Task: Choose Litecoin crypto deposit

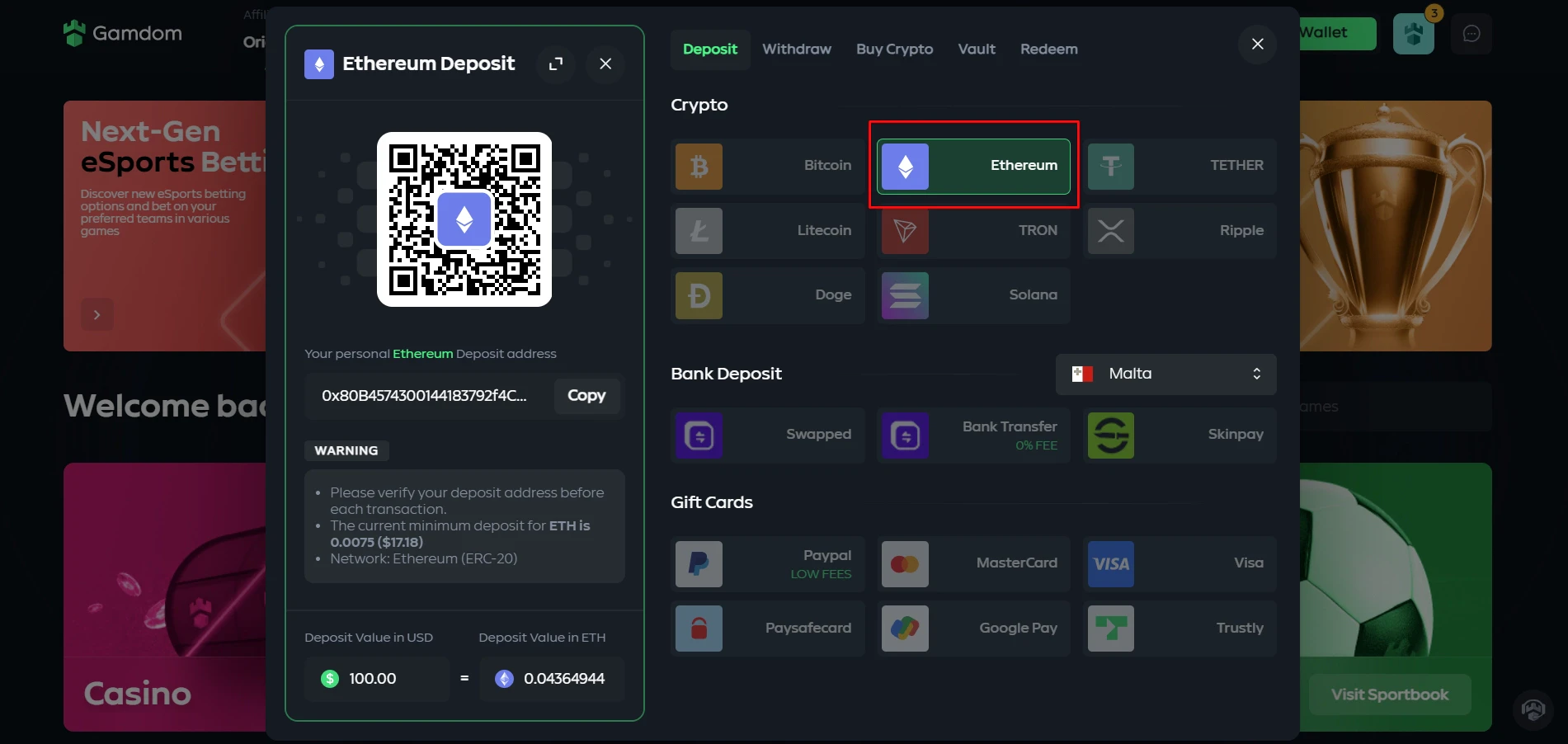Action: click(768, 231)
